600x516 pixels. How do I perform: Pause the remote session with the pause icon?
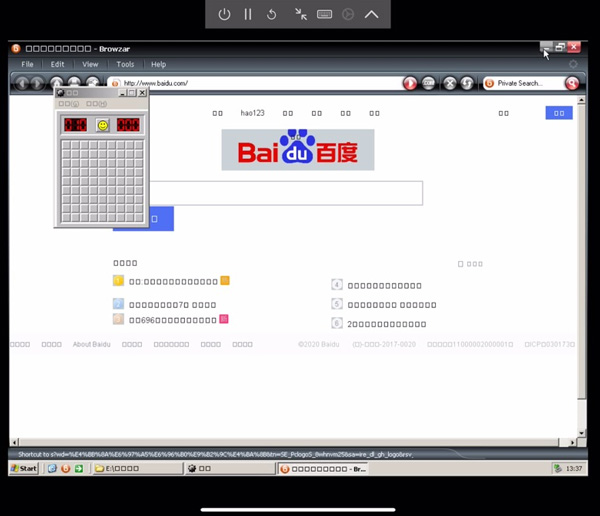click(248, 15)
